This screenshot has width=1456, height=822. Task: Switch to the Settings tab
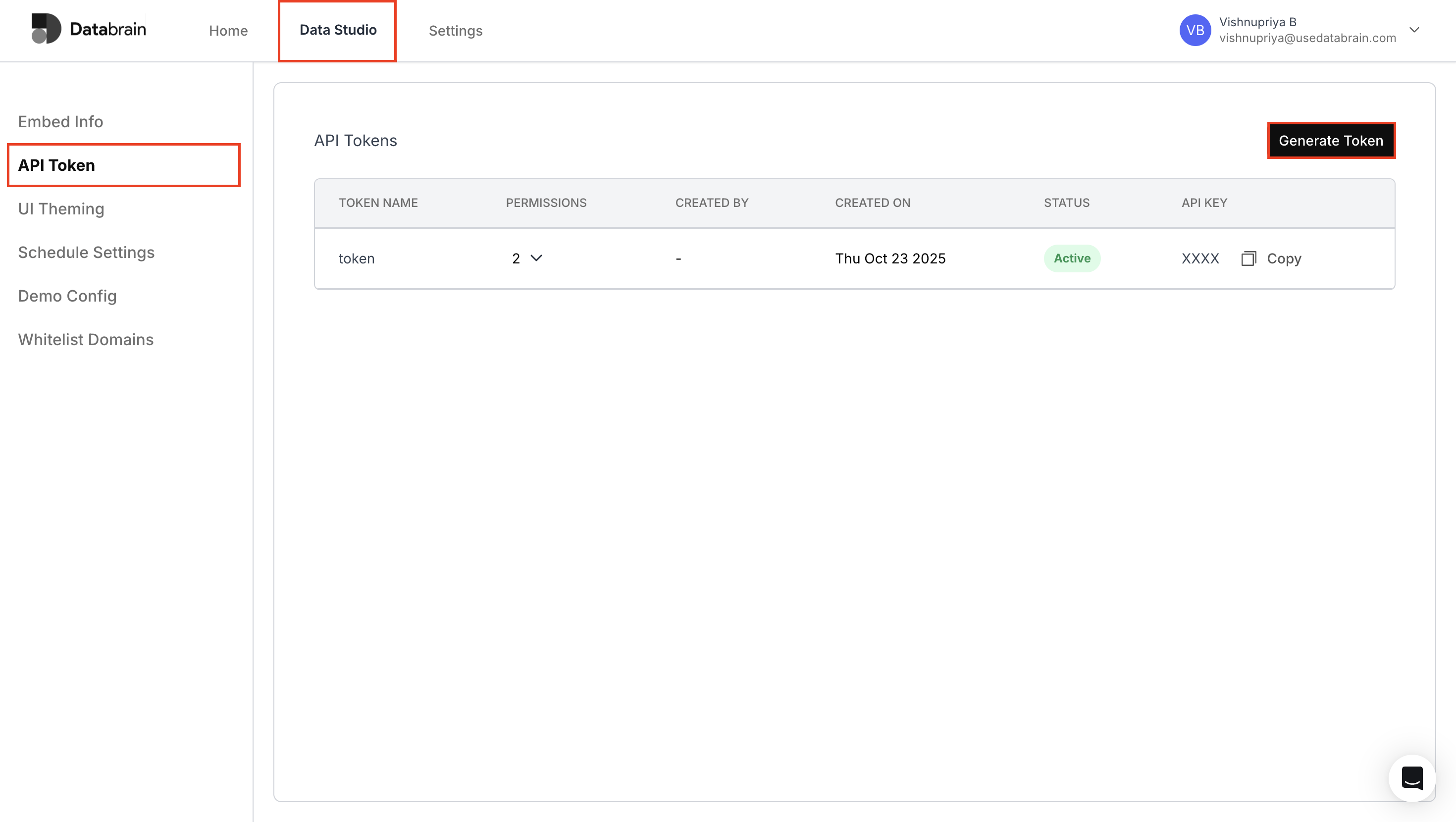click(456, 31)
